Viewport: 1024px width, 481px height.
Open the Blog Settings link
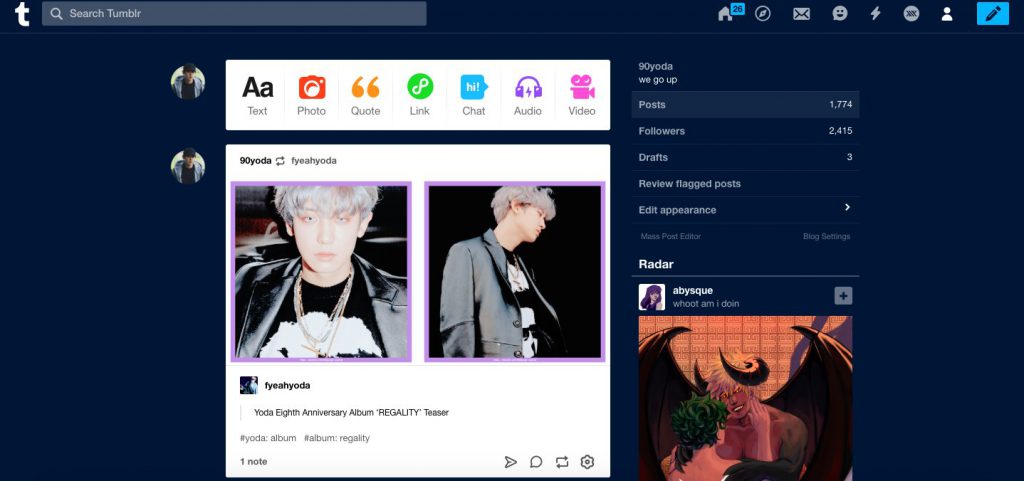pos(827,236)
